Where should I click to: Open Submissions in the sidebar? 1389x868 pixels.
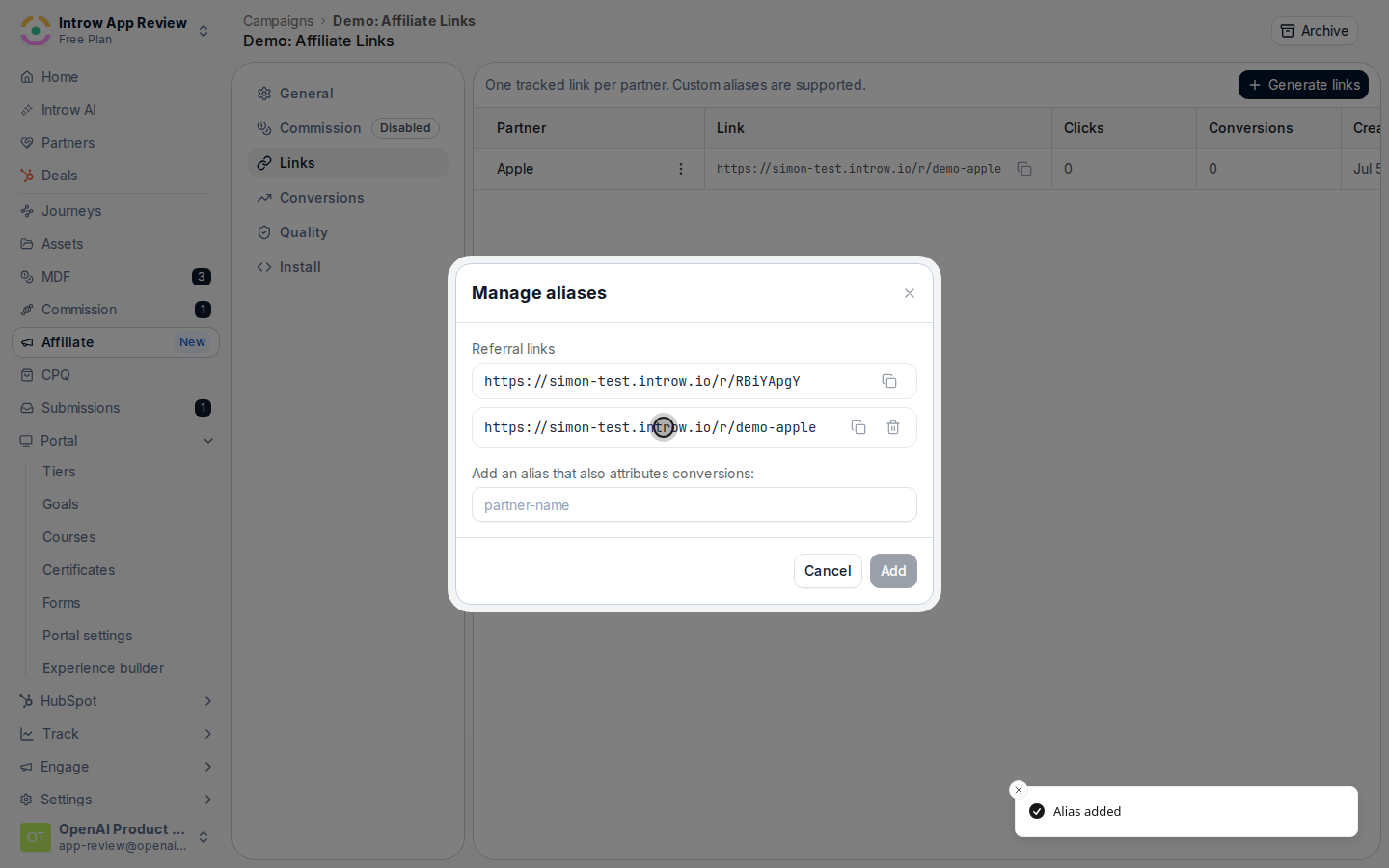pyautogui.click(x=116, y=408)
